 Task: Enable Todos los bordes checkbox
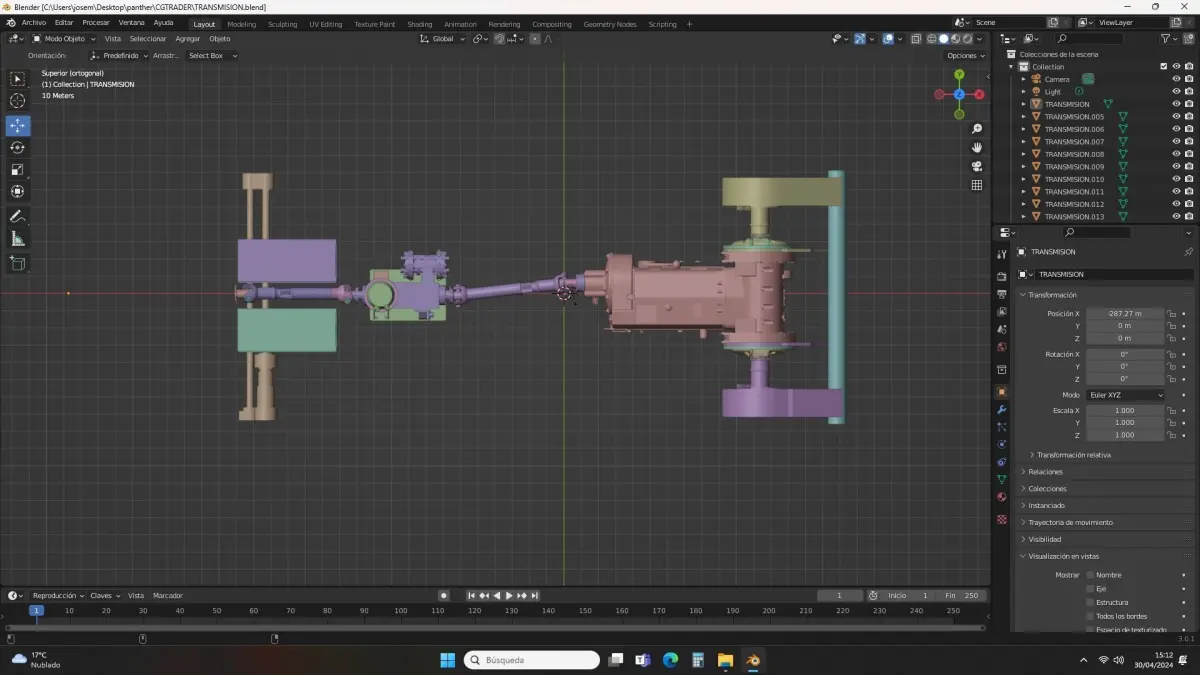coord(1090,616)
